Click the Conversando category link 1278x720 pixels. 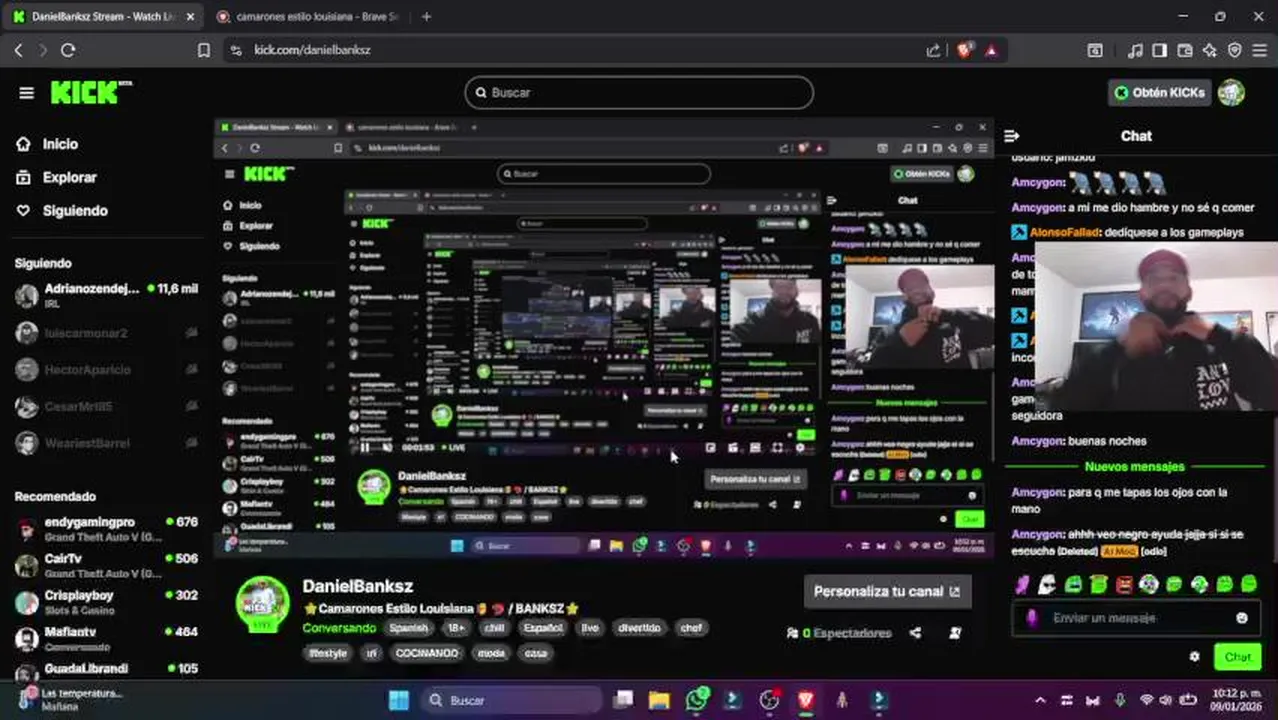click(339, 628)
